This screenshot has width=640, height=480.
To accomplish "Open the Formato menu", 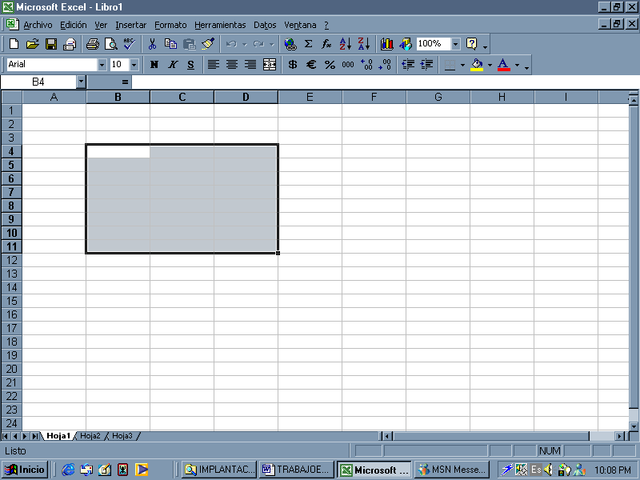I will pyautogui.click(x=170, y=25).
